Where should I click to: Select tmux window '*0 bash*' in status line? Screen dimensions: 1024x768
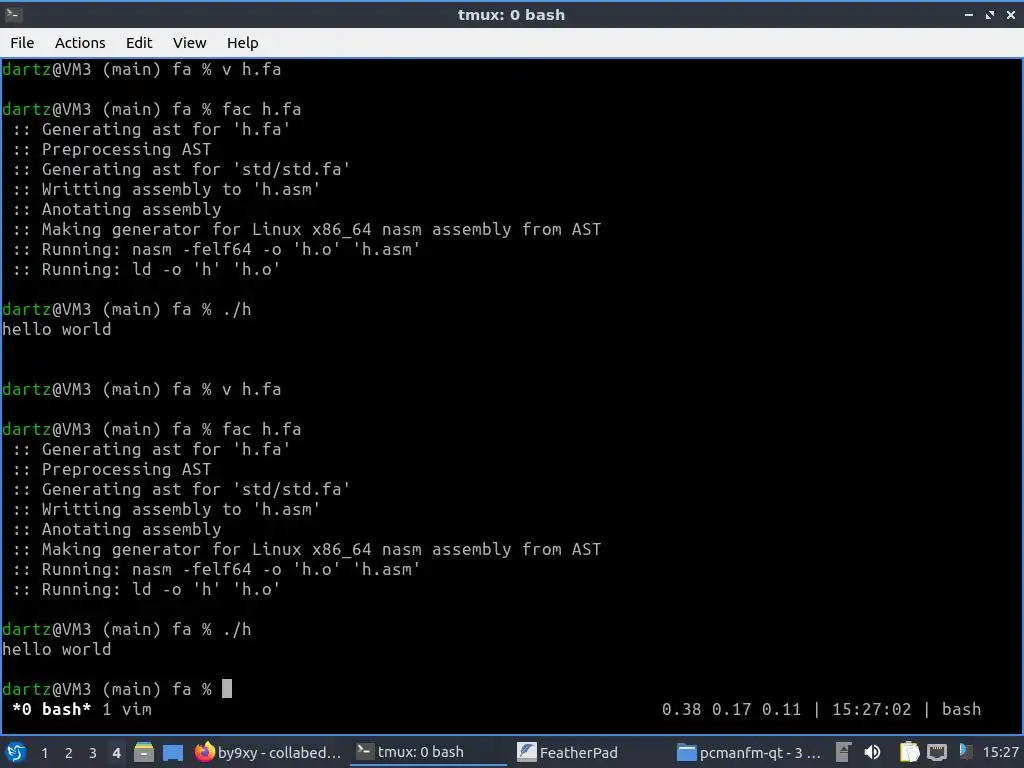click(52, 709)
